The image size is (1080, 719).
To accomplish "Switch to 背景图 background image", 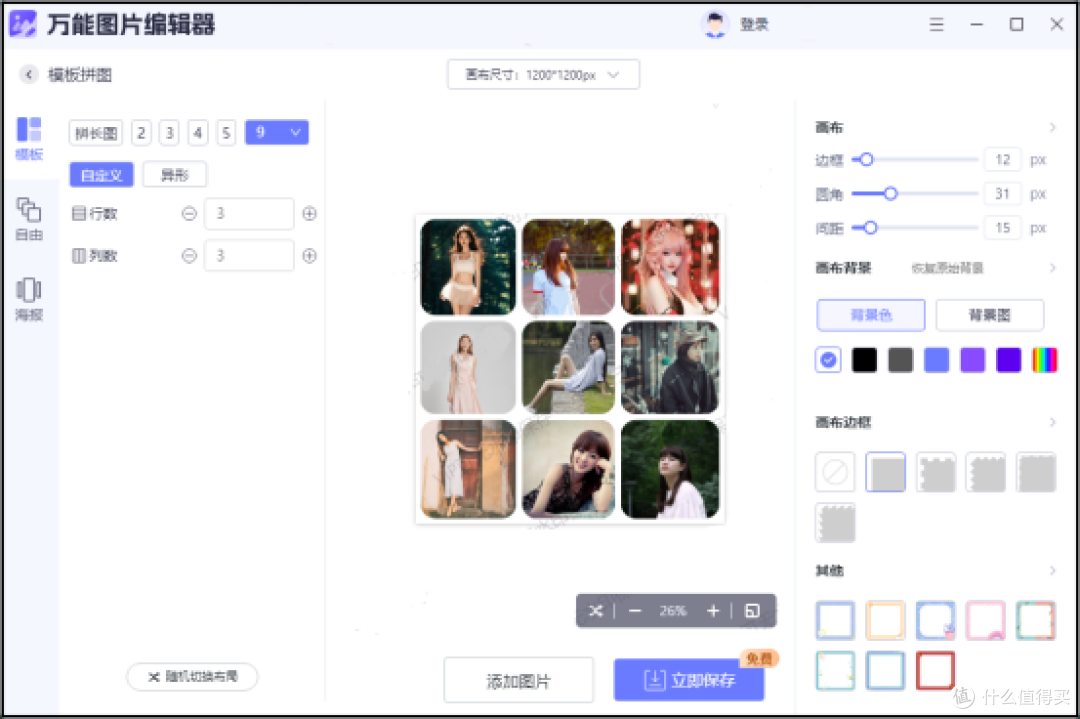I will pyautogui.click(x=990, y=315).
